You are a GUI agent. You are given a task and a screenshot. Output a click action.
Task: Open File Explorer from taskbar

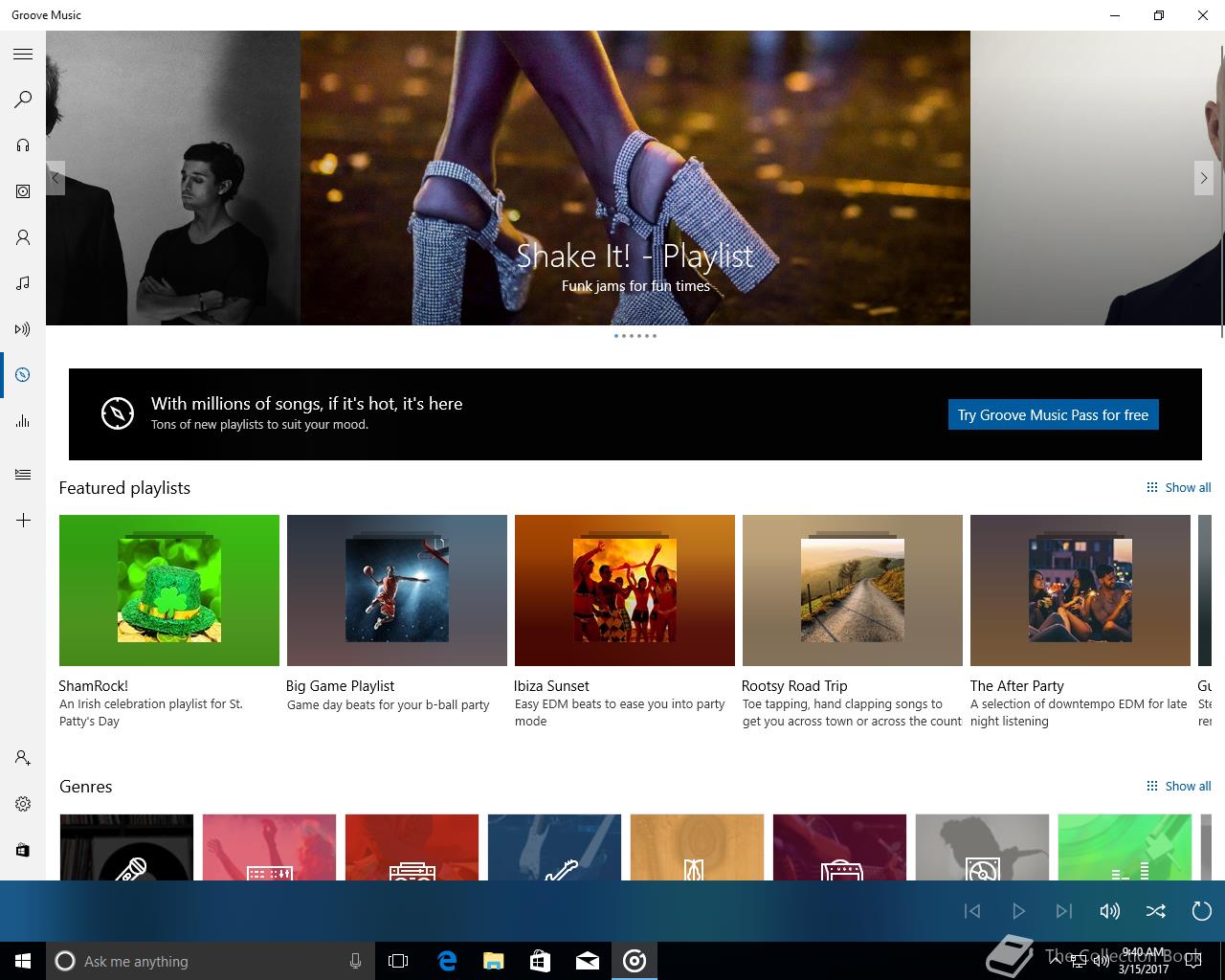tap(493, 961)
